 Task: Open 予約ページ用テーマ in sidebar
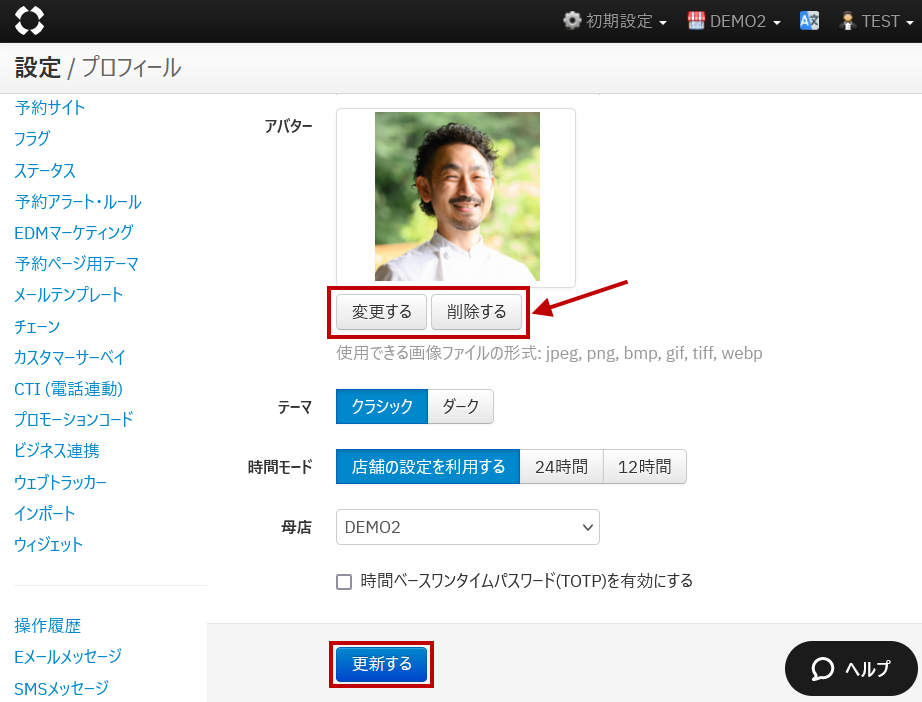pyautogui.click(x=76, y=263)
